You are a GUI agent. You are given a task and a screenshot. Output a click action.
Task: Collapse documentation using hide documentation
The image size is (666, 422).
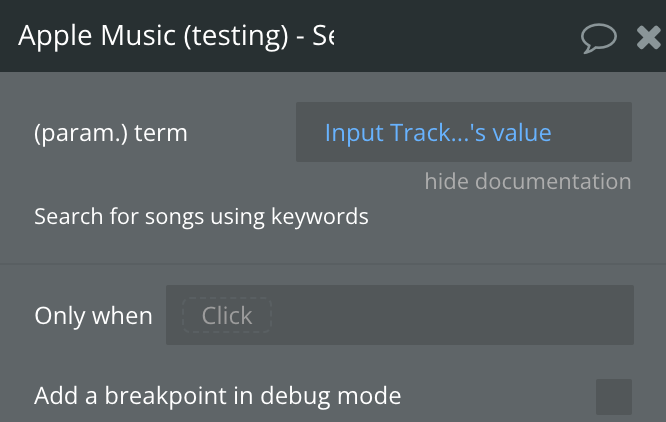[528, 182]
